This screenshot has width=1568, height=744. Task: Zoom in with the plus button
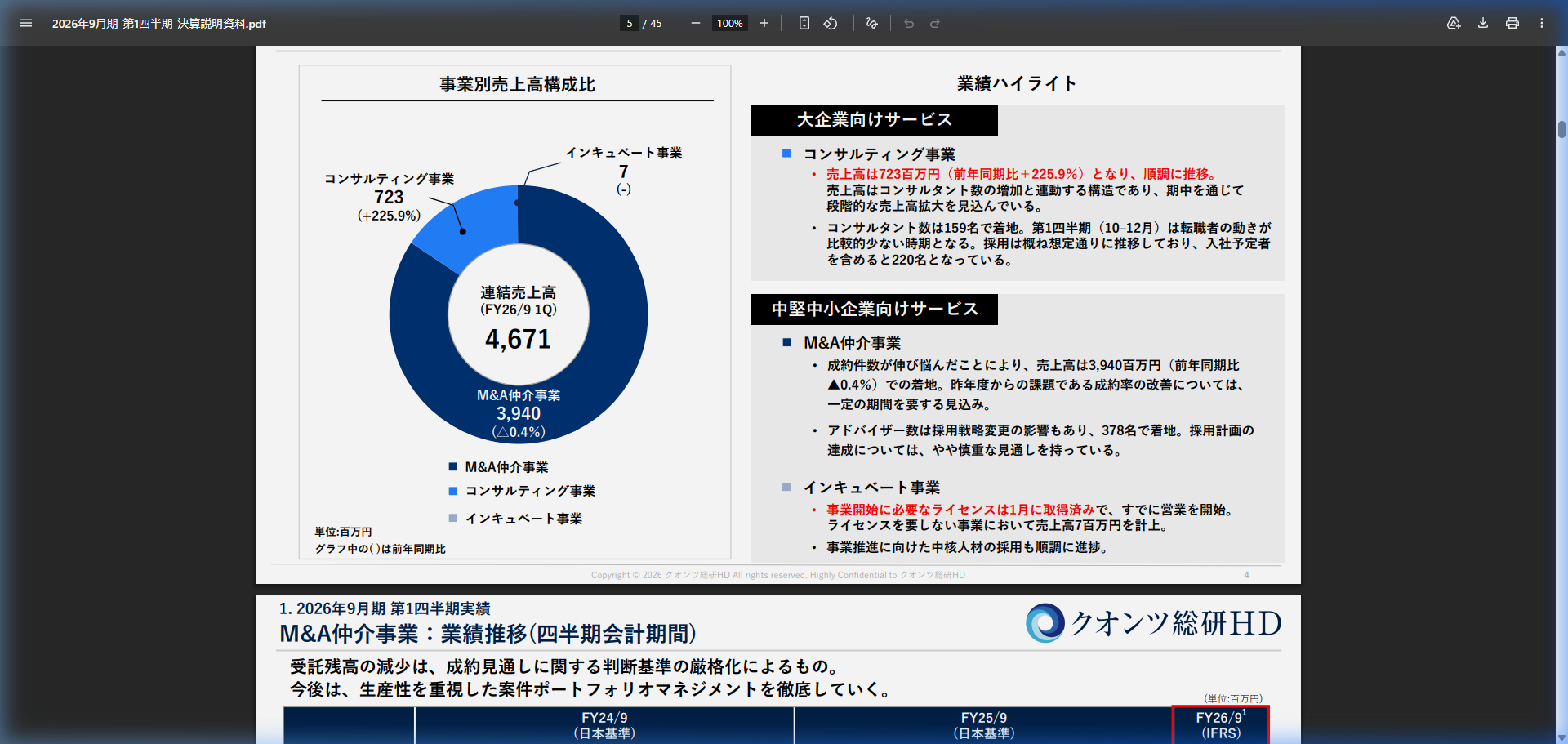click(764, 23)
